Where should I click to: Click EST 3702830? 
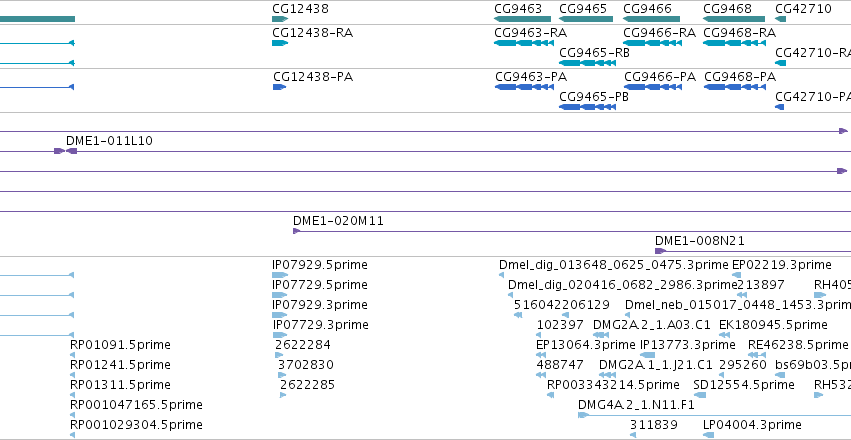click(282, 375)
